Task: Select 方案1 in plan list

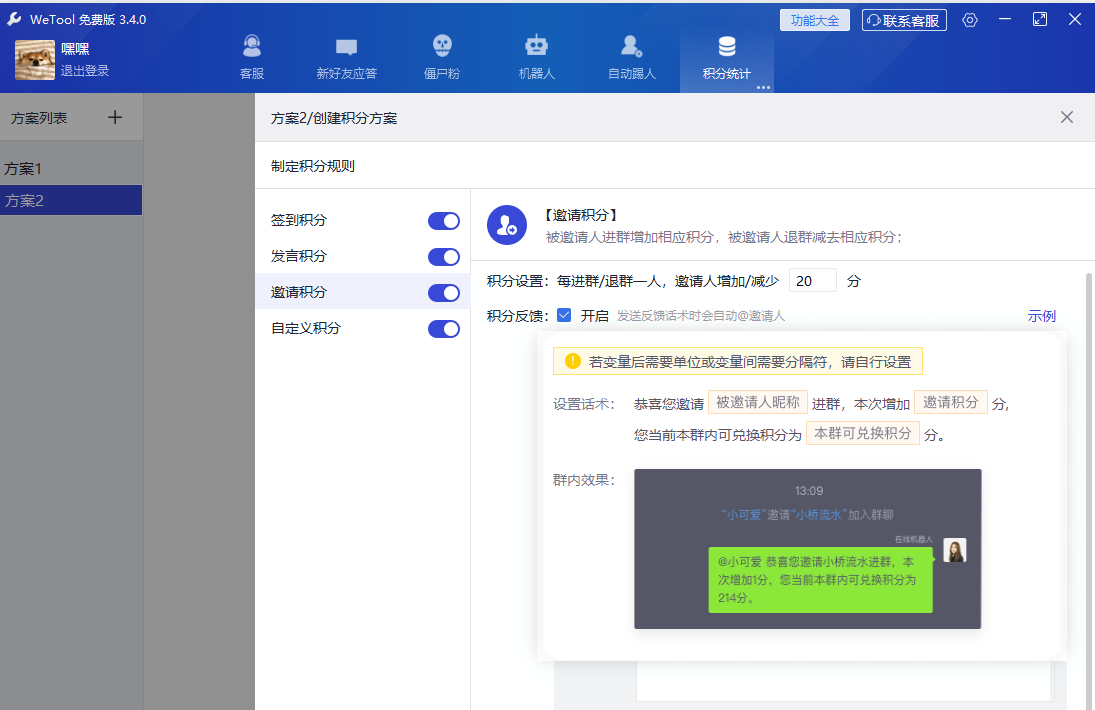Action: (71, 169)
